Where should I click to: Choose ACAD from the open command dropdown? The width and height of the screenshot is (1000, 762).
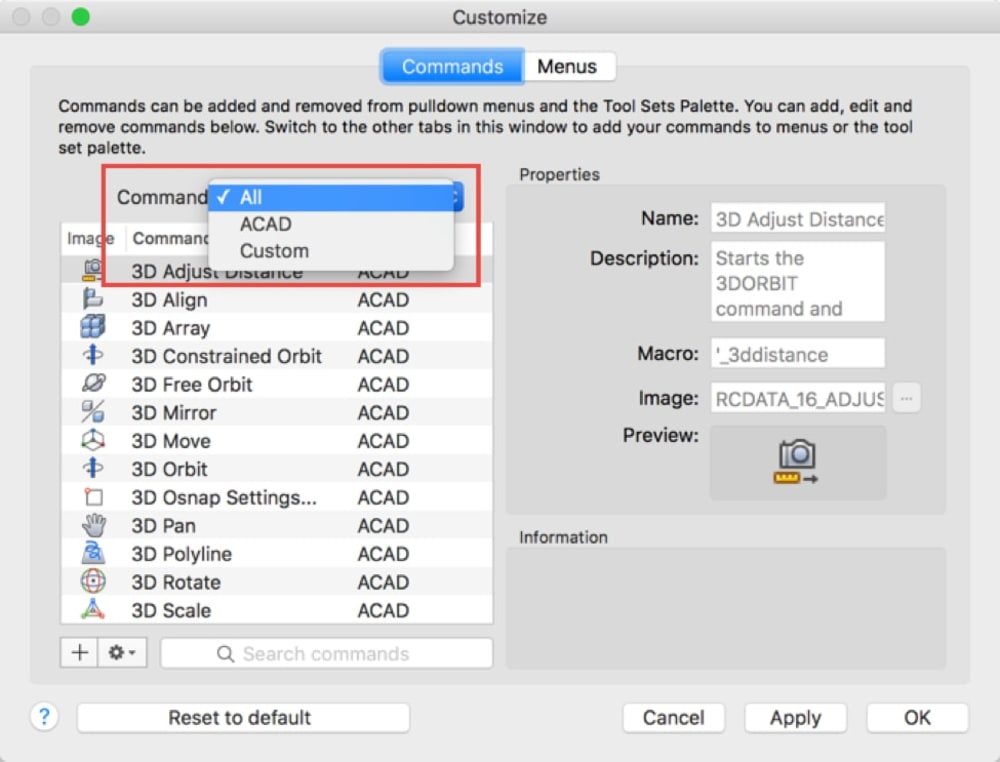[265, 224]
